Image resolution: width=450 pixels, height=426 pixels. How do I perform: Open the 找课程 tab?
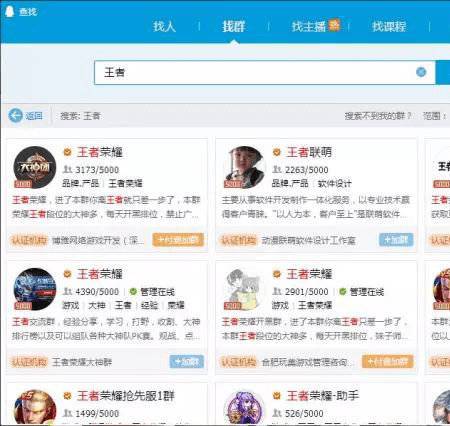(389, 26)
